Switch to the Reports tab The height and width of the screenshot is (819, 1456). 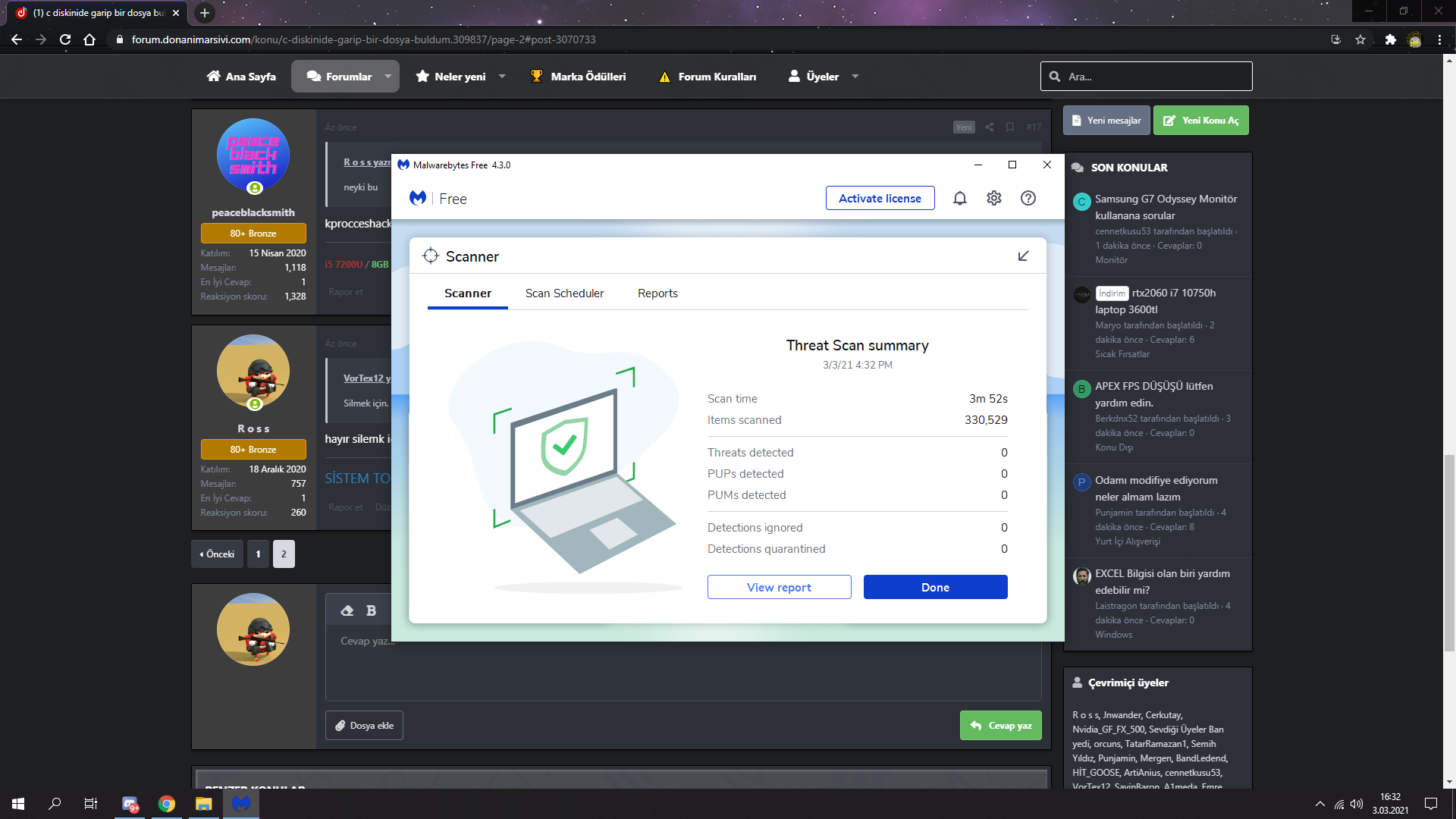click(x=657, y=293)
